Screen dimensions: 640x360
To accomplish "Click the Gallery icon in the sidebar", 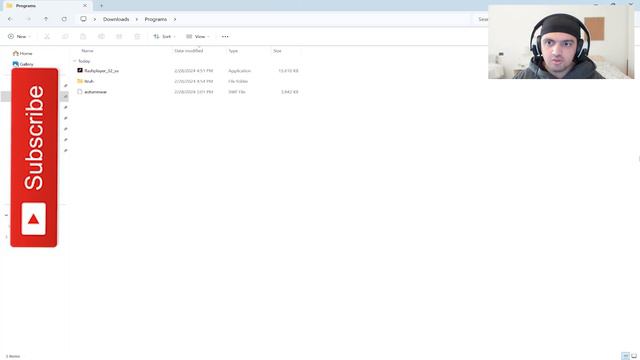I will tap(16, 64).
